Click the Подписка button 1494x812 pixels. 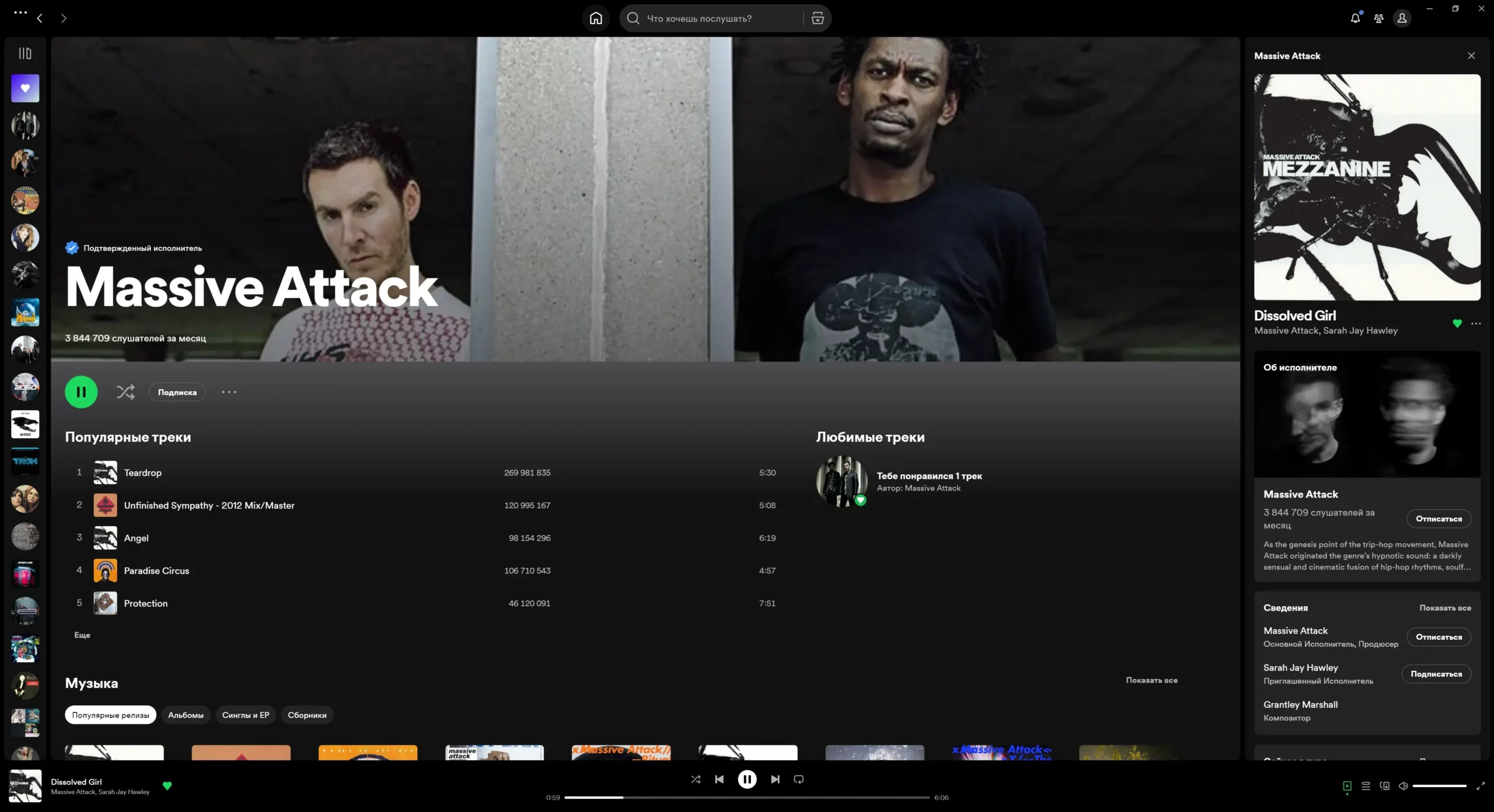pyautogui.click(x=177, y=391)
